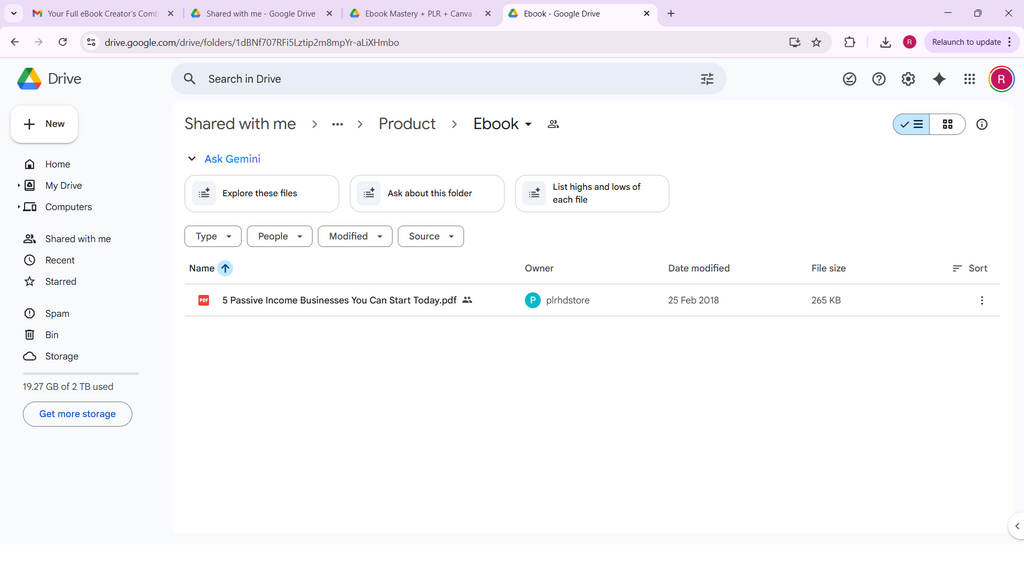Screen dimensions: 1024x576
Task: Open Gemini using the sparkle icon
Action: [939, 78]
